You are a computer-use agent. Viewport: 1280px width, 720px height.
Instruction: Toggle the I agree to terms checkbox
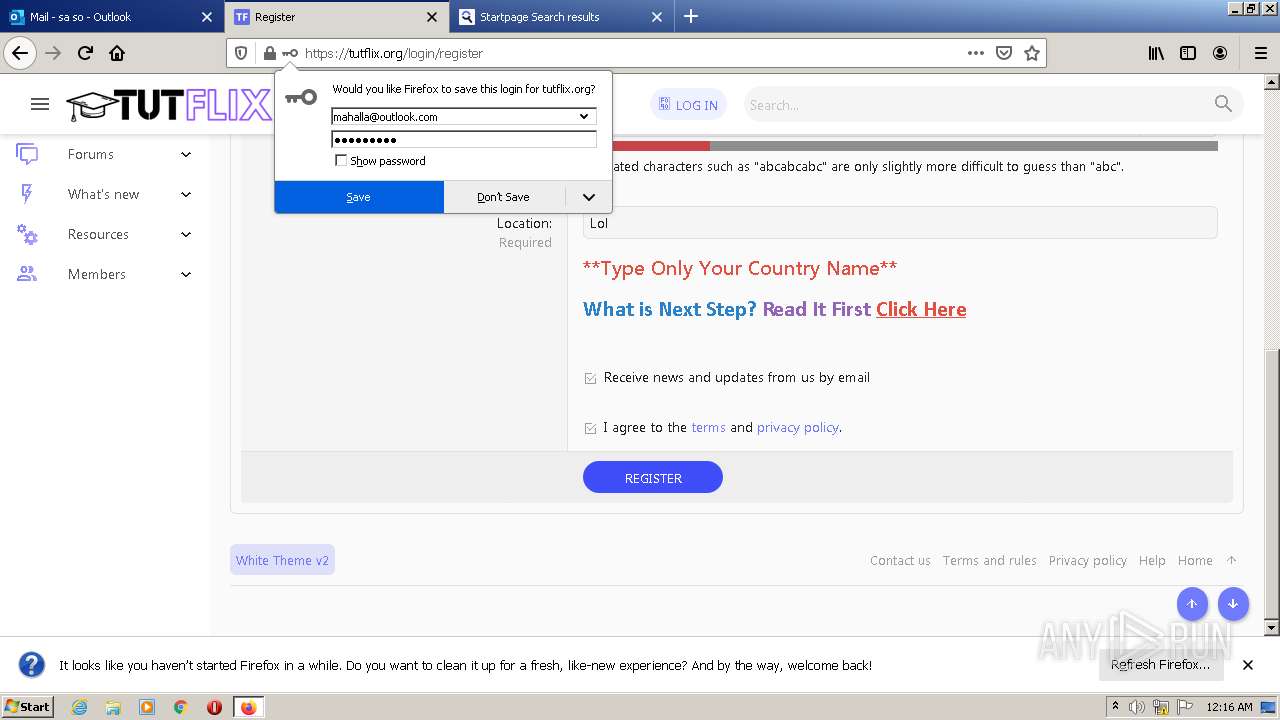coord(590,428)
